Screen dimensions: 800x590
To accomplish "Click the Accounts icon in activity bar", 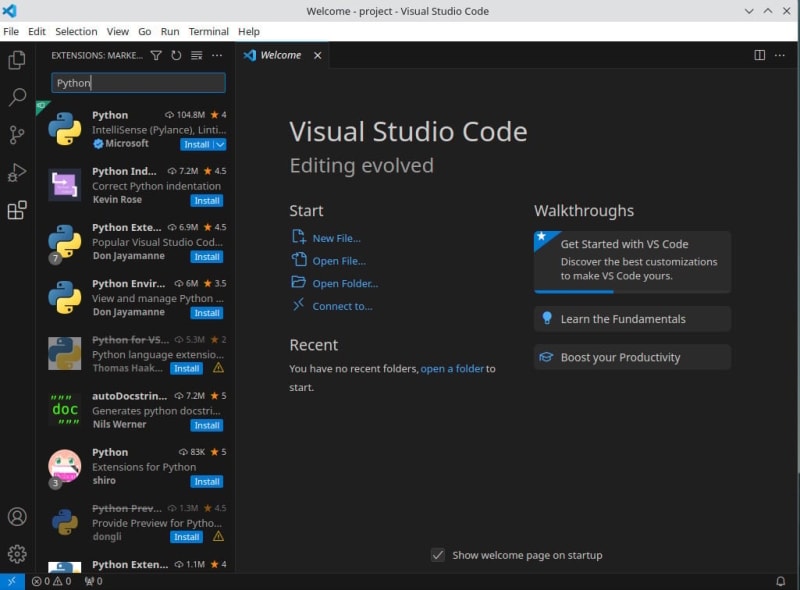I will (17, 517).
